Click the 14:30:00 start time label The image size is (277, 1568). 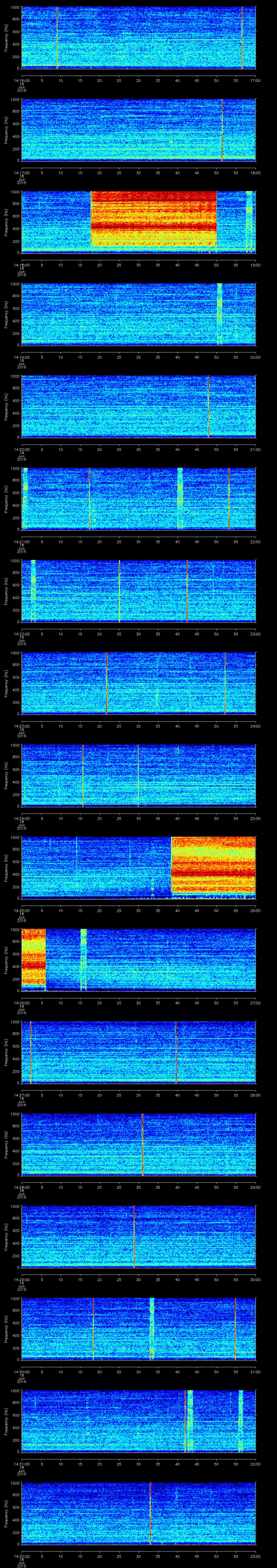[21, 1372]
